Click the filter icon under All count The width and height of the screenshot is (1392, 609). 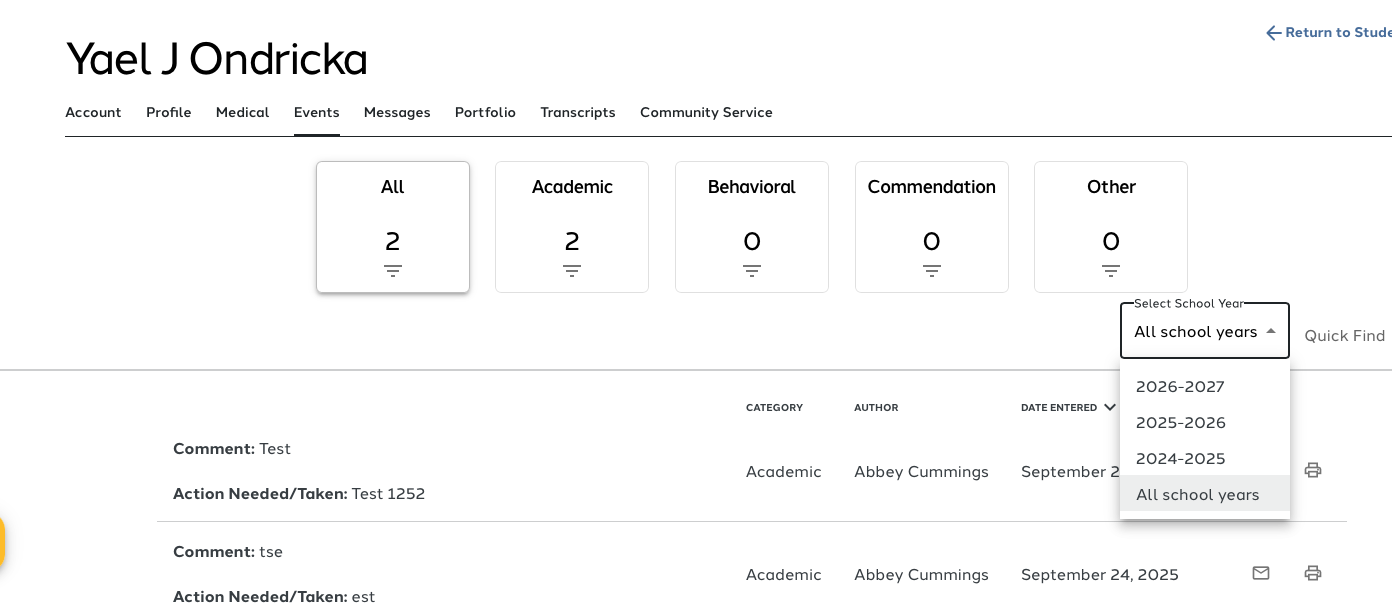(393, 271)
